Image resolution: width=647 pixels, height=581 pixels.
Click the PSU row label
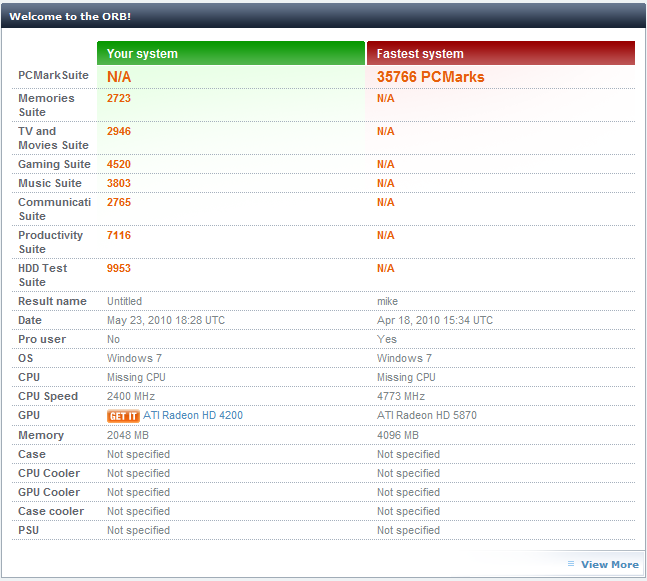pos(28,530)
